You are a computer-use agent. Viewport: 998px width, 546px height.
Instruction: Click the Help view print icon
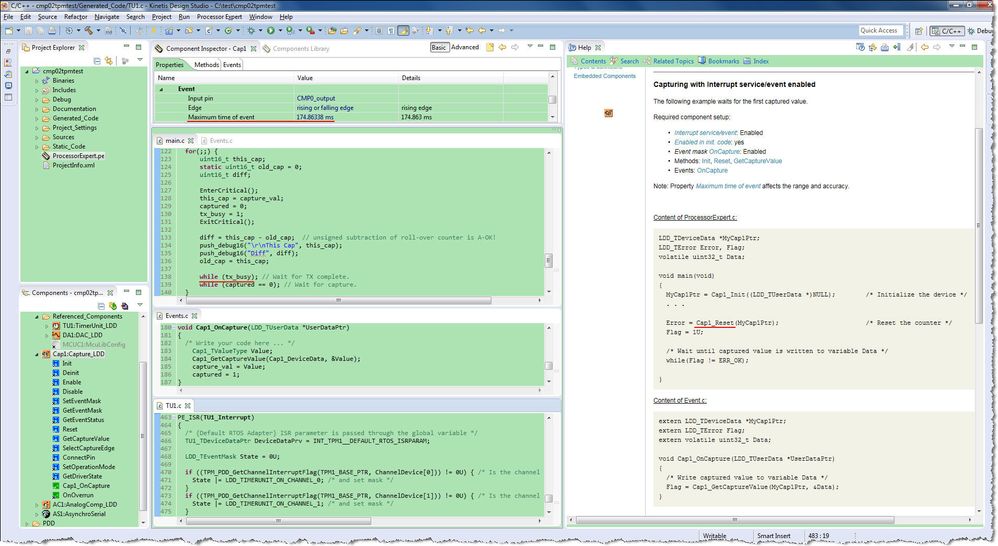coord(885,48)
